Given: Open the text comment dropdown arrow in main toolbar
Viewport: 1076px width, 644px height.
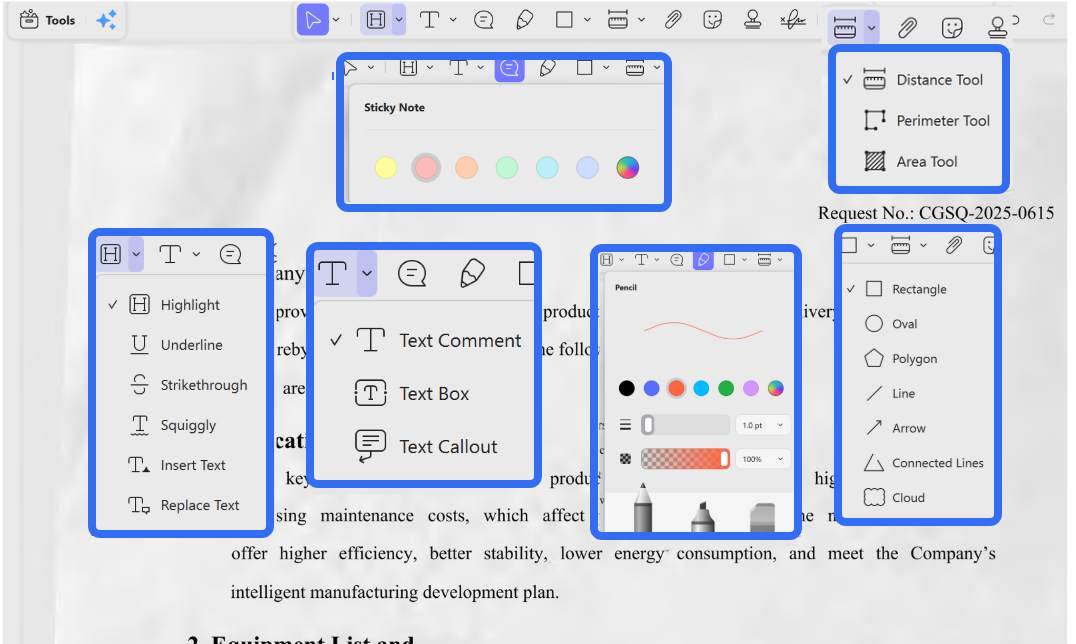Looking at the screenshot, I should pos(453,20).
